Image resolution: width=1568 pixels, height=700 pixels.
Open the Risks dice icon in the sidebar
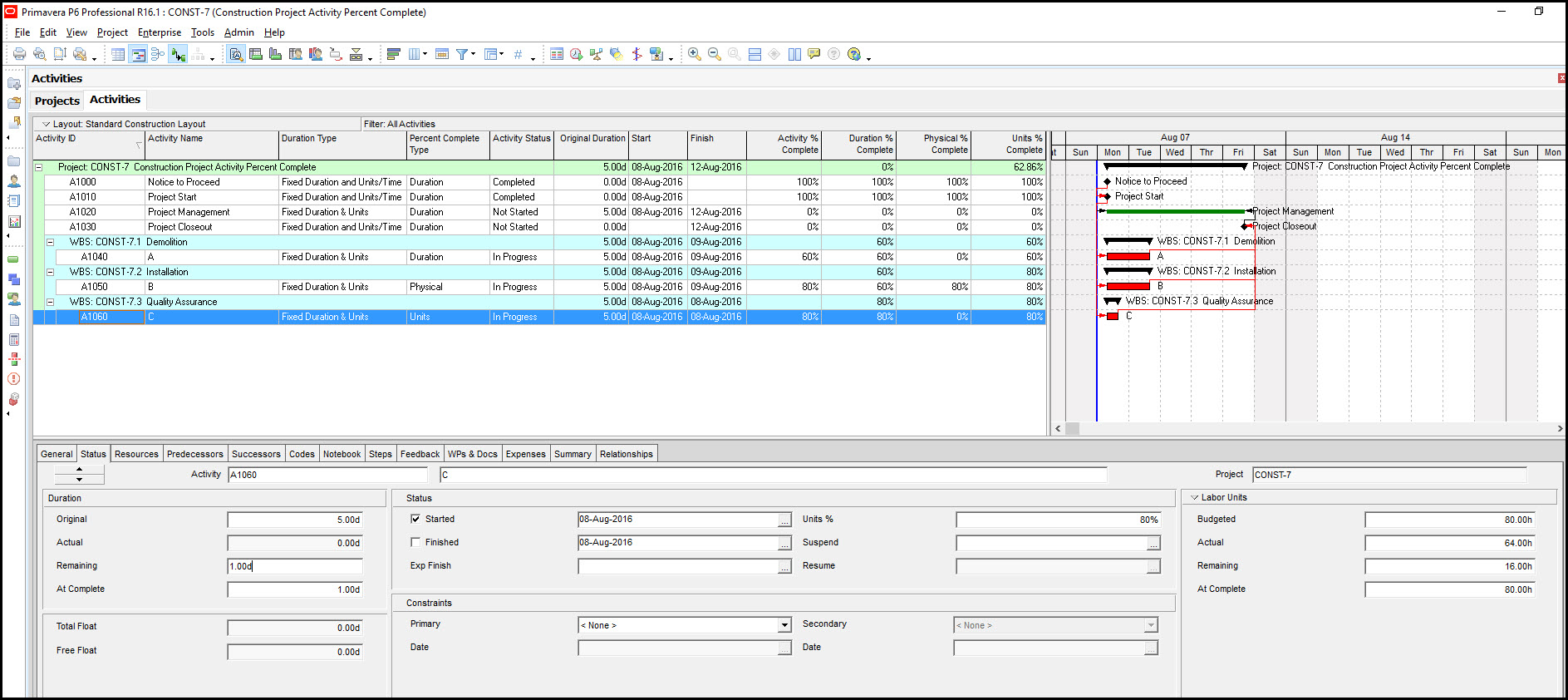point(14,399)
